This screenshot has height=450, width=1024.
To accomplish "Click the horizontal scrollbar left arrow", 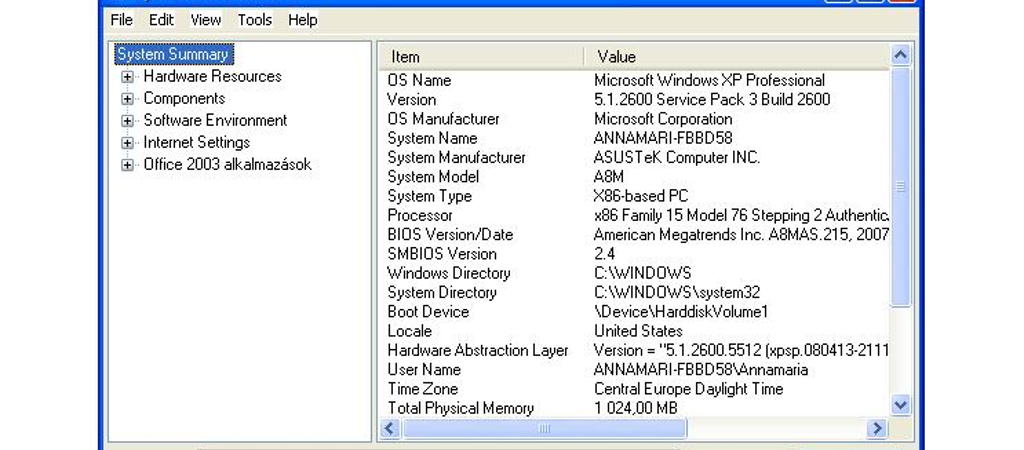I will click(x=390, y=428).
